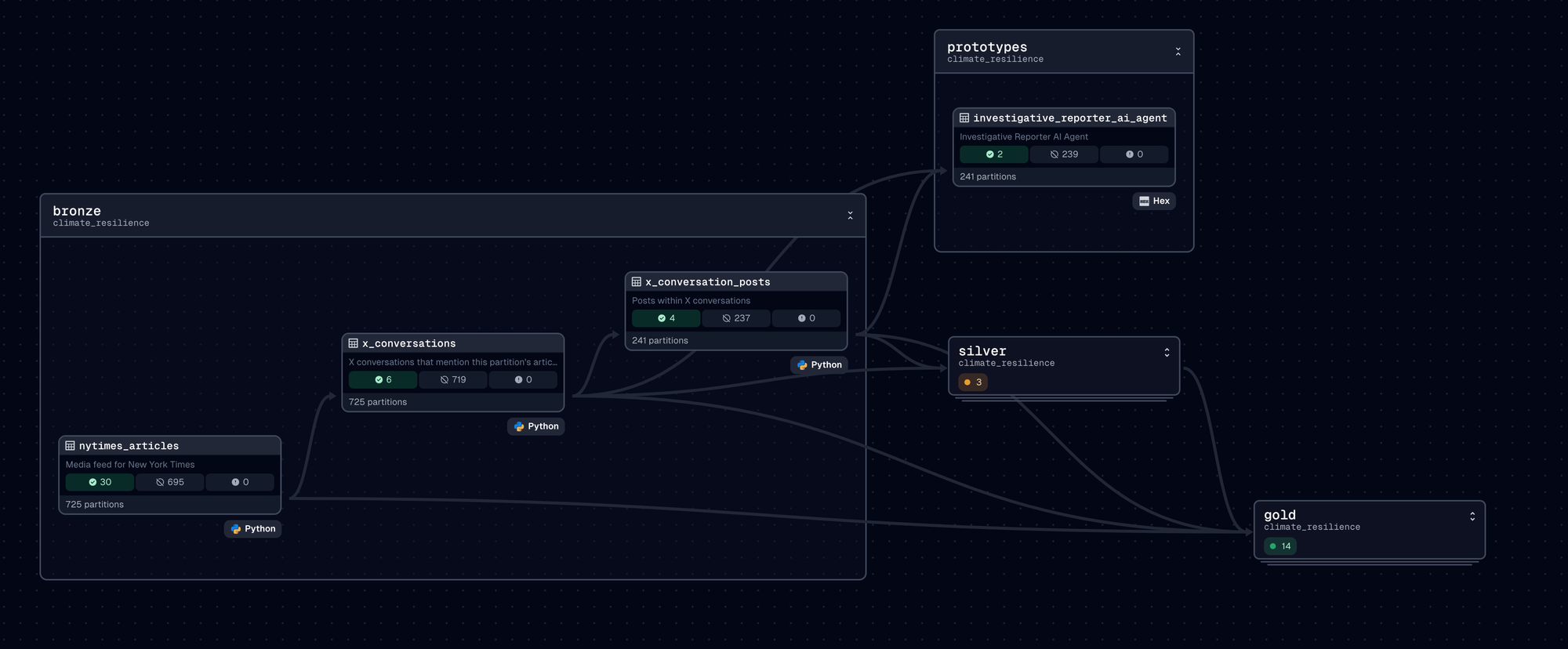
Task: Click climate_resilience label under bronze
Action: [x=101, y=223]
